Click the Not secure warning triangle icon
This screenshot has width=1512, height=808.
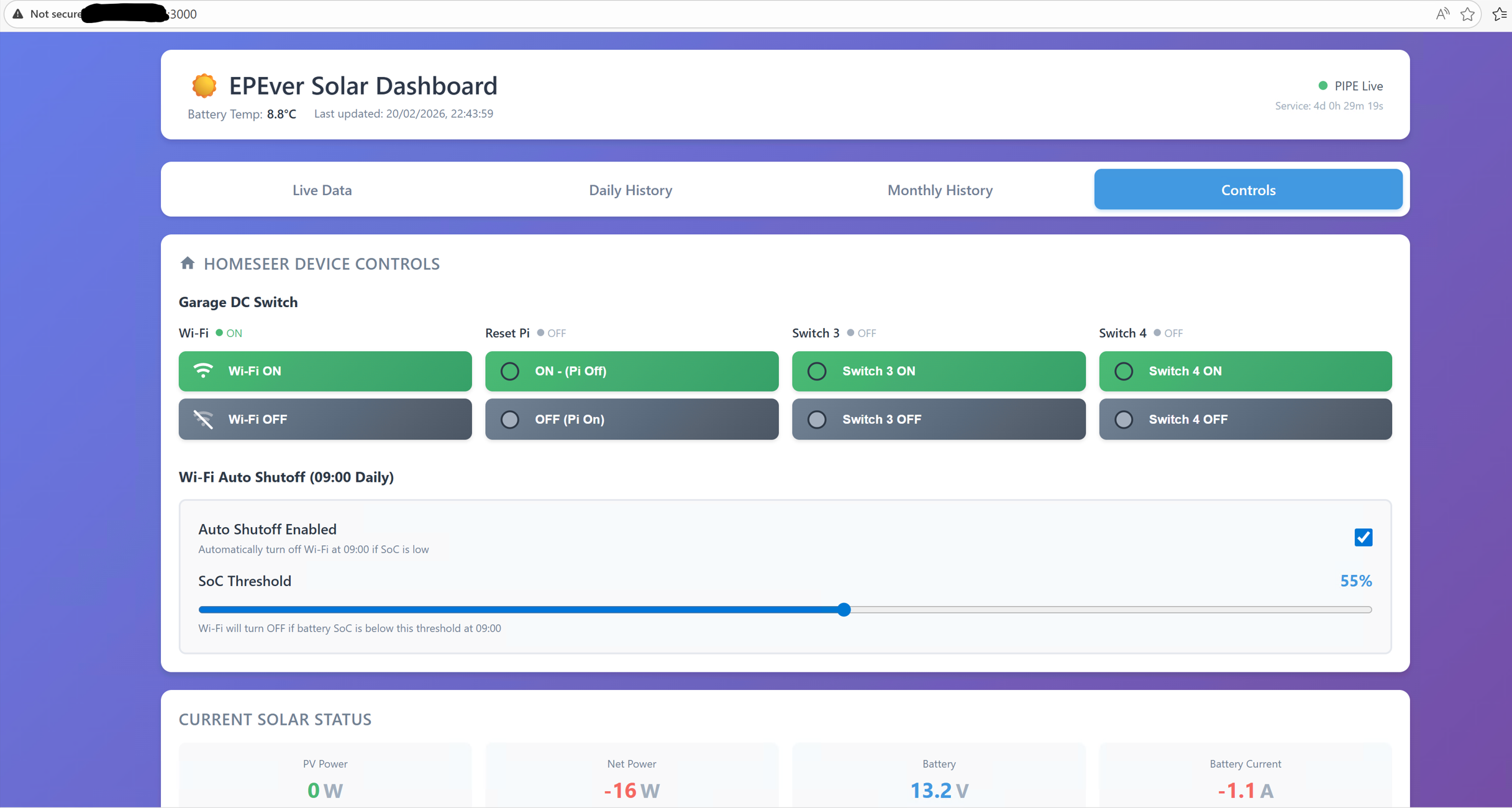18,14
